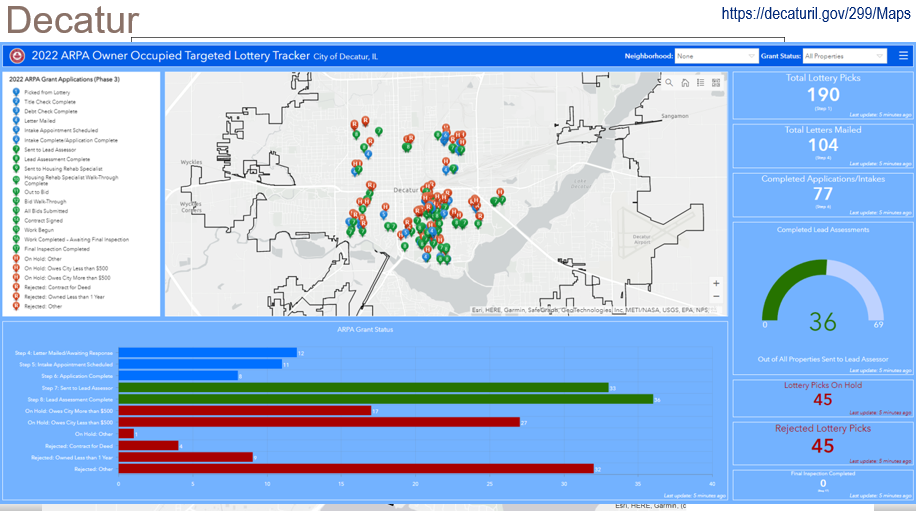
Task: Select the Rejected: Contract for Deed bar
Action: tap(148, 446)
